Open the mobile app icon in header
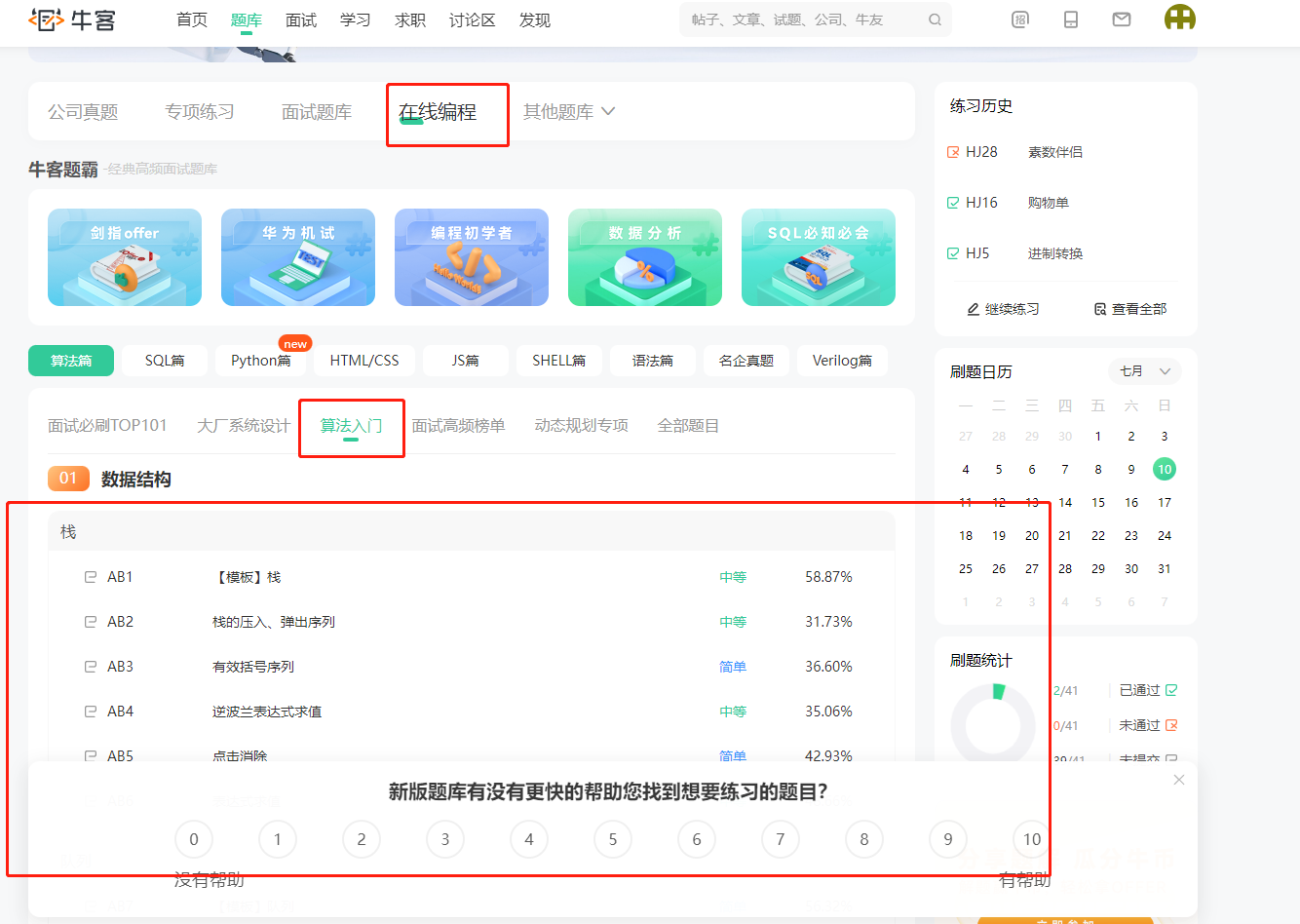This screenshot has width=1300, height=924. click(1071, 19)
